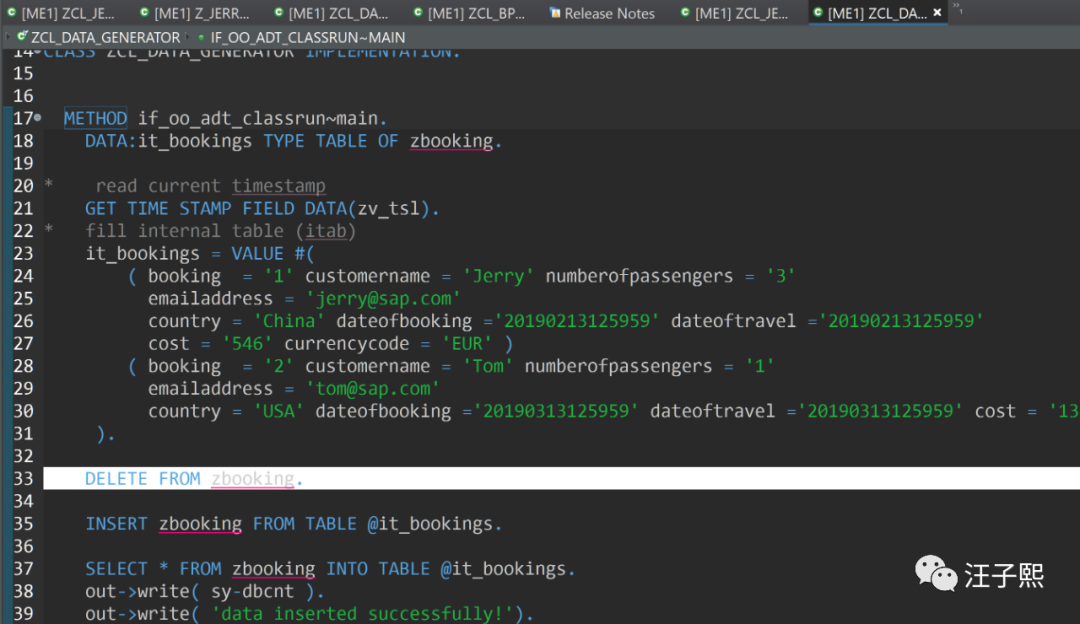1080x624 pixels.
Task: Click the METHOD keyword on line 17
Action: (95, 118)
